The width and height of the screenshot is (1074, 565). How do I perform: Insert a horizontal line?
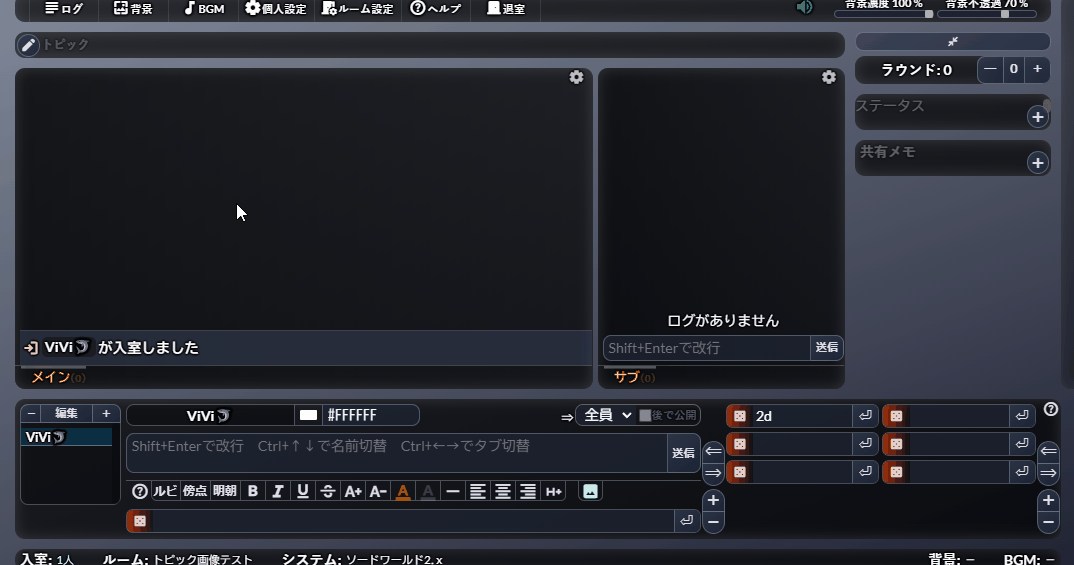click(x=453, y=492)
